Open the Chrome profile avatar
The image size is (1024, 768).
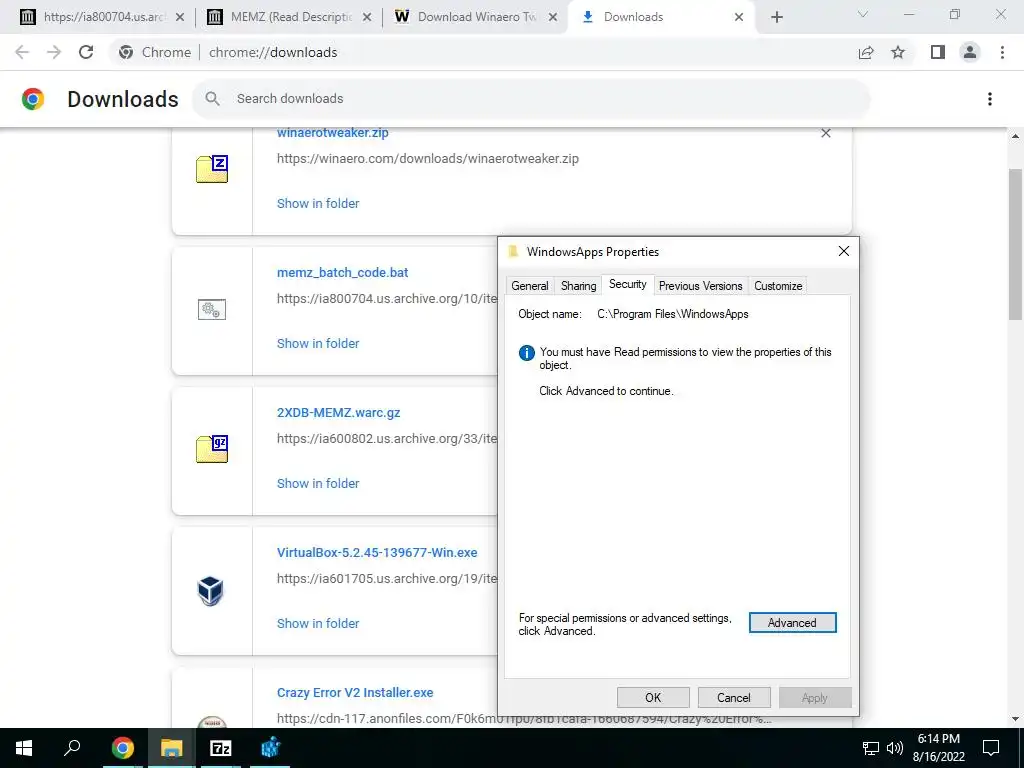pos(970,52)
